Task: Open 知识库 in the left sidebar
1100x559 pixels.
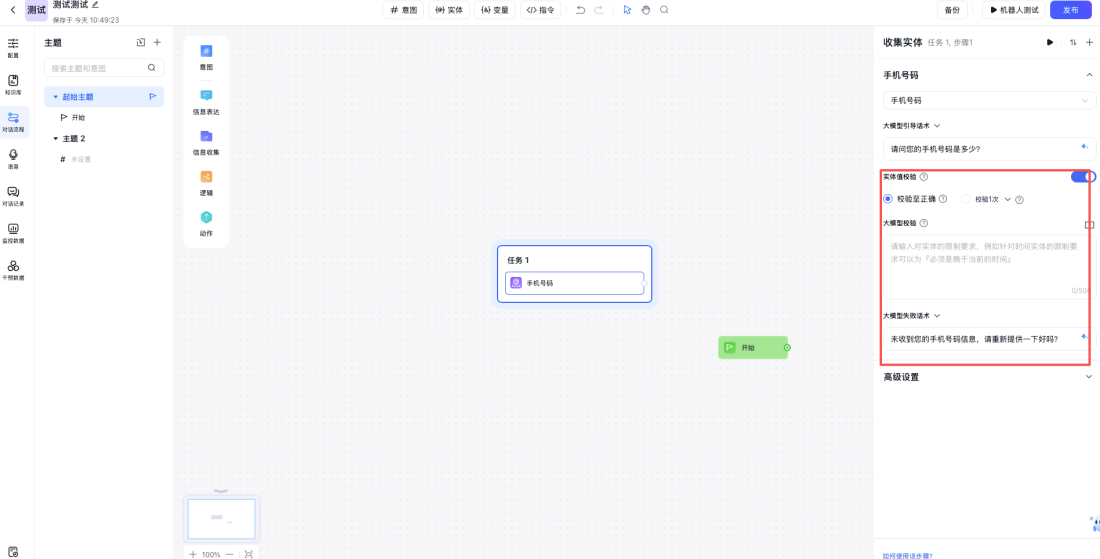Action: click(13, 84)
